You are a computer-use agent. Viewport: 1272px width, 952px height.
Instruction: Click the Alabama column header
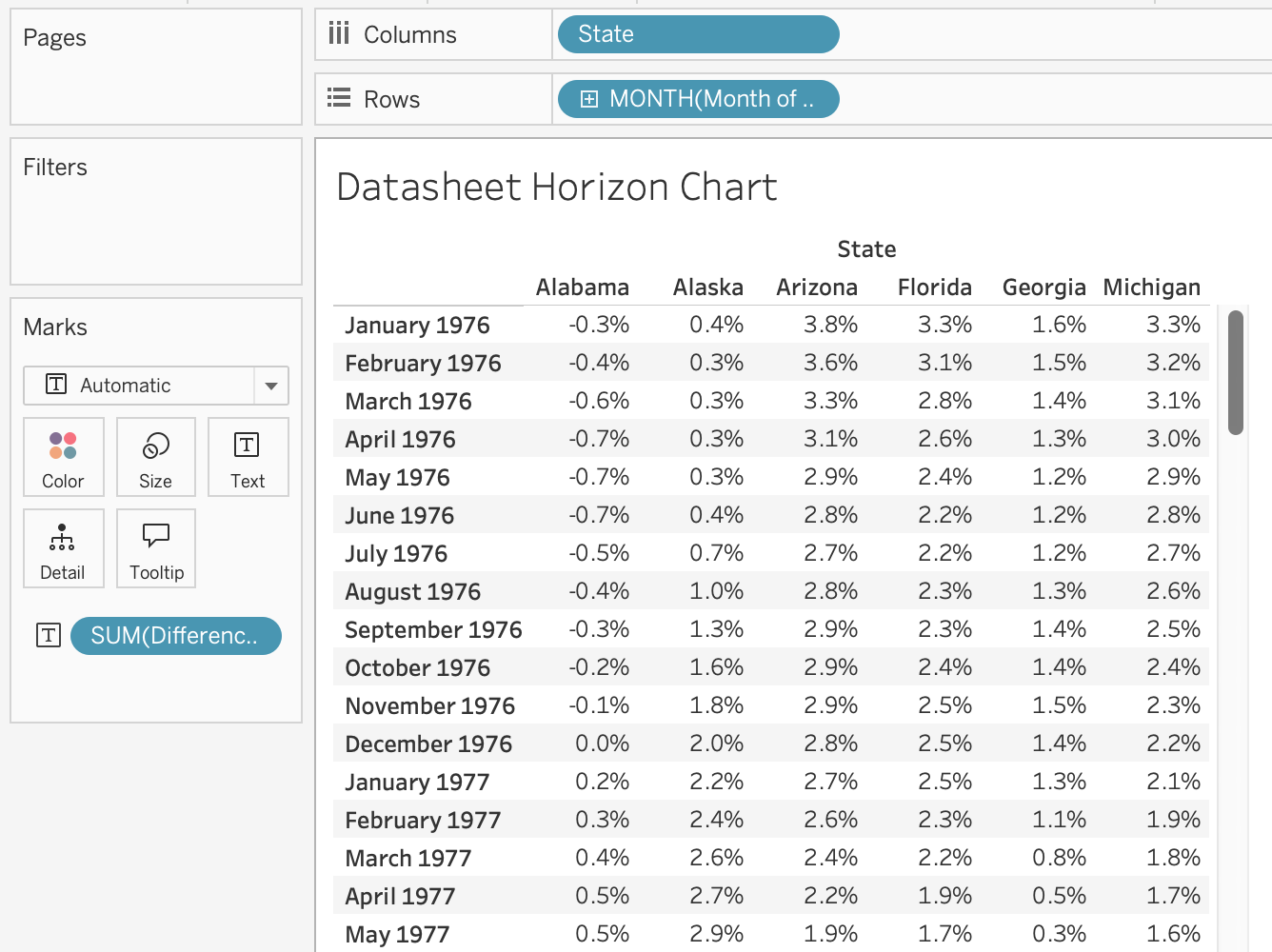point(582,288)
